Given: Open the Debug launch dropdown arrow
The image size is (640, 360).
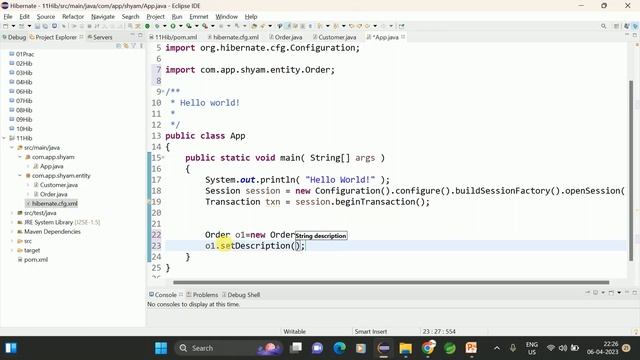Looking at the screenshot, I should (x=164, y=26).
